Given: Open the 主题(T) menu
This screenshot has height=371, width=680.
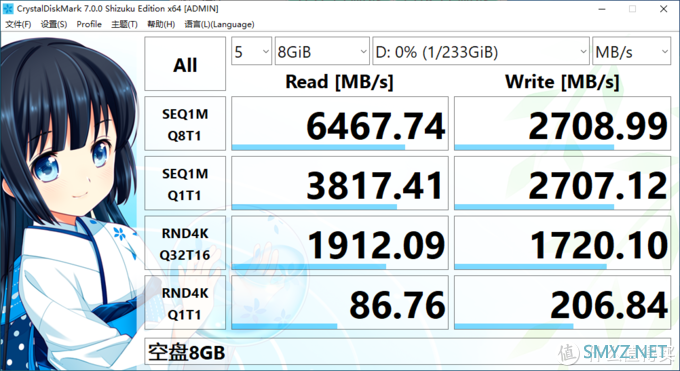Looking at the screenshot, I should (124, 24).
